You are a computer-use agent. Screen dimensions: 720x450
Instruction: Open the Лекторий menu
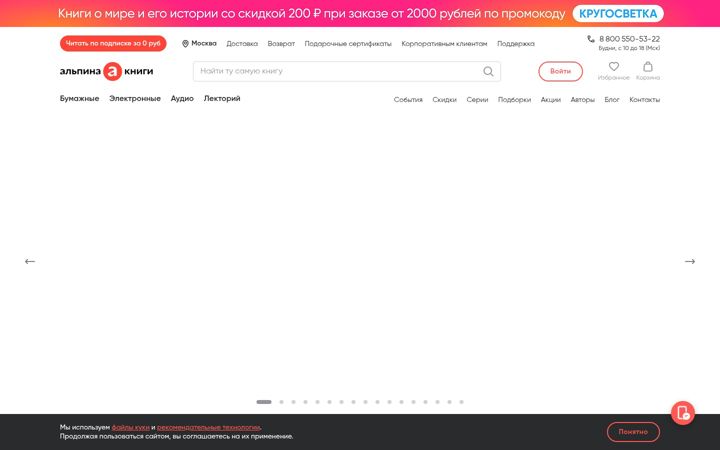[222, 98]
